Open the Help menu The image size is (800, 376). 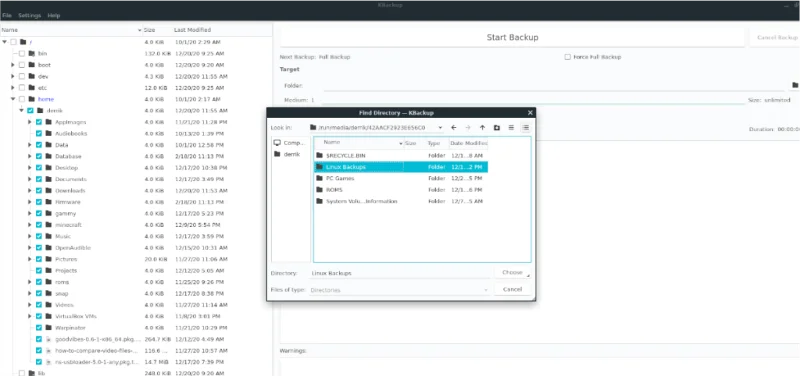point(54,15)
